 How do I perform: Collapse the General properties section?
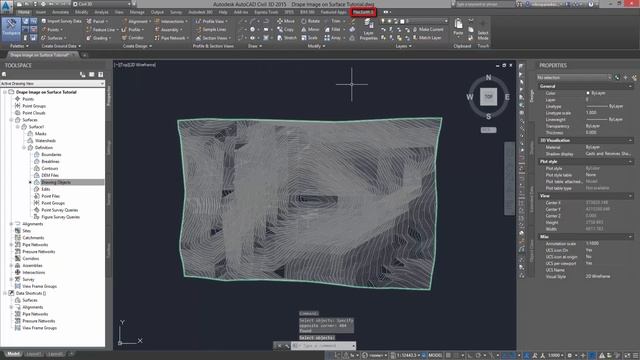(x=630, y=87)
